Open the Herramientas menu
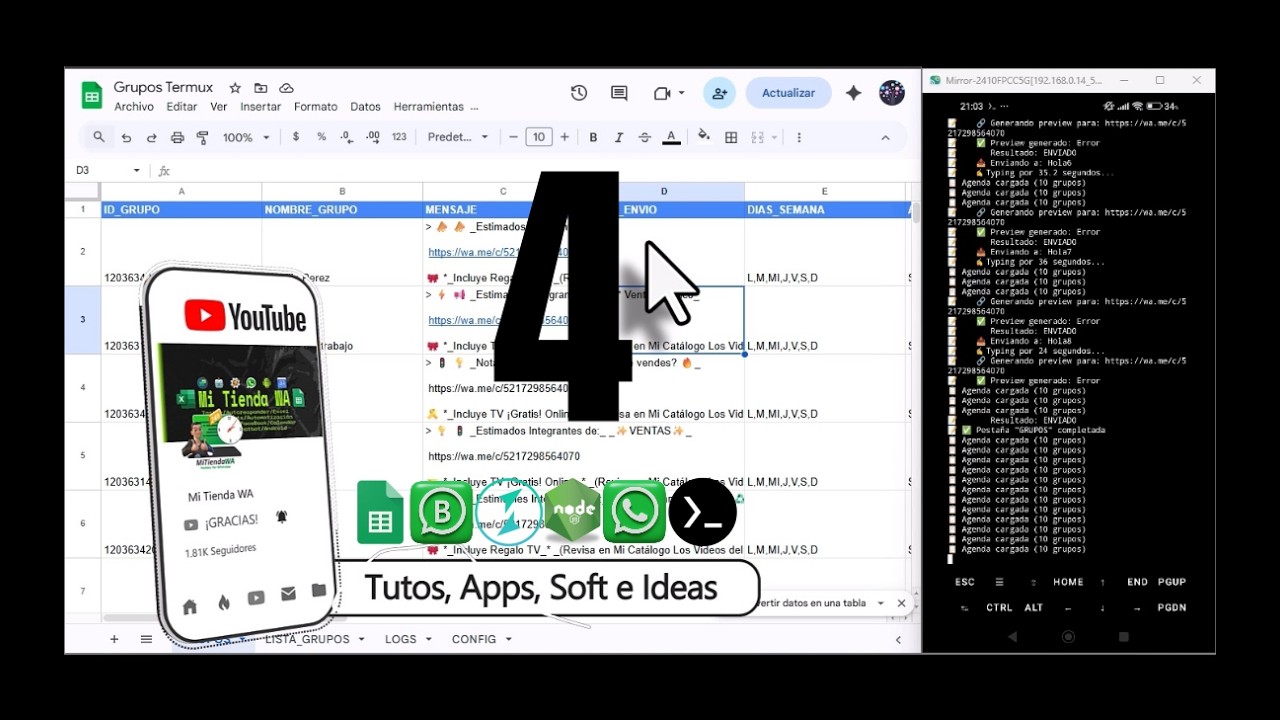 [429, 107]
